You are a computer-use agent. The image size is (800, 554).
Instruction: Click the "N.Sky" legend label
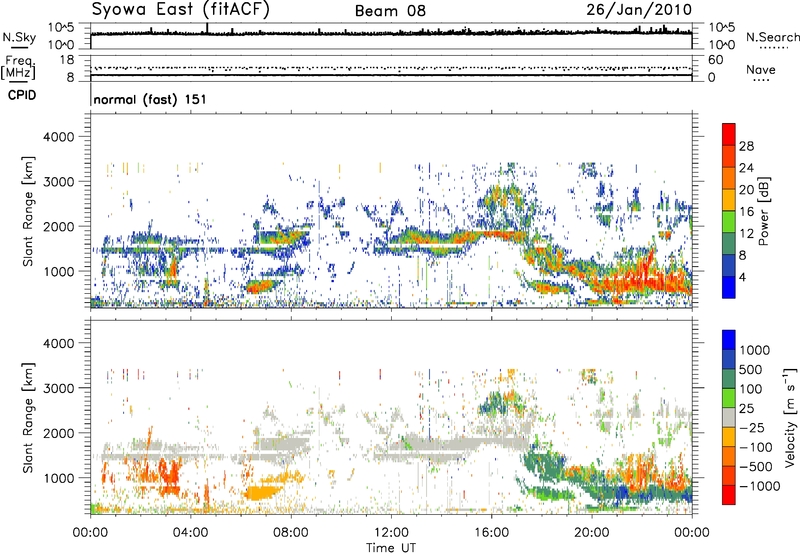19,37
